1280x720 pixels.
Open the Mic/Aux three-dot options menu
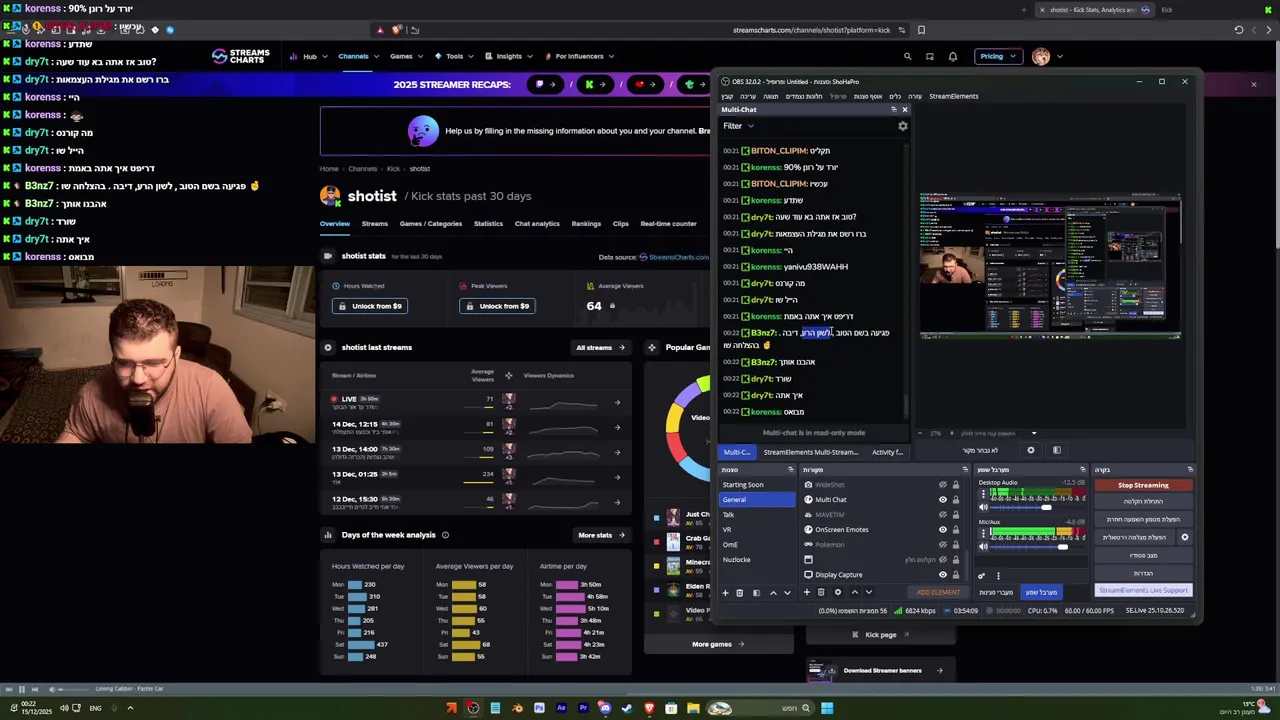tap(983, 532)
